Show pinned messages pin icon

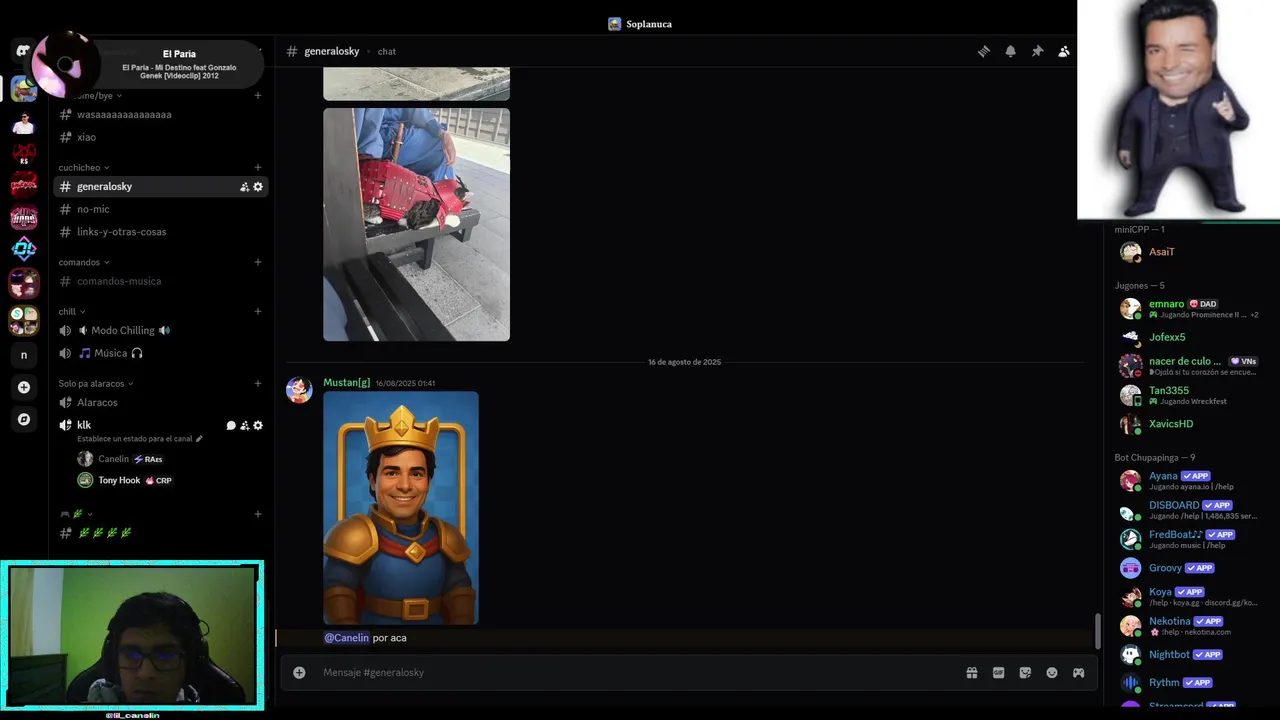[x=1037, y=51]
